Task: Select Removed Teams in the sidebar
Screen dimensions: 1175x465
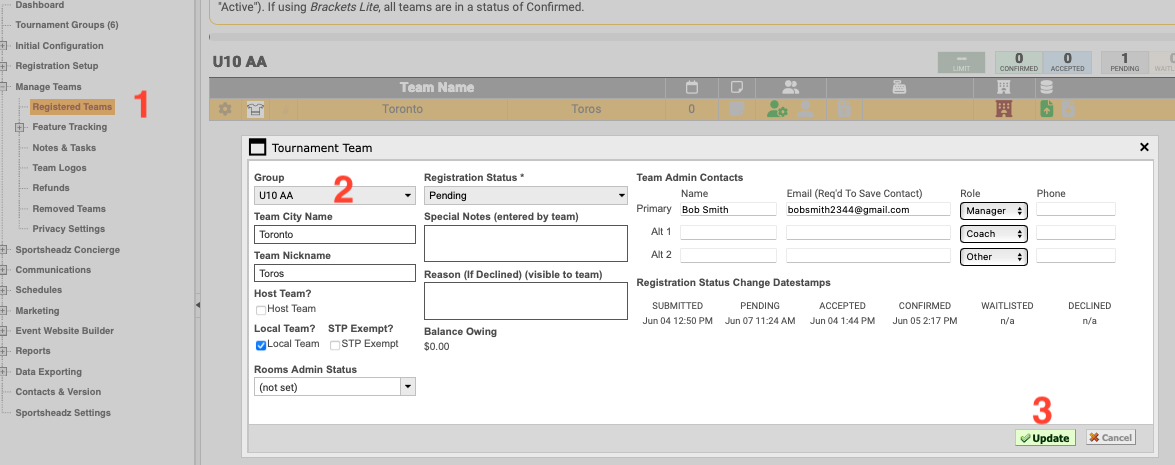Action: 68,209
